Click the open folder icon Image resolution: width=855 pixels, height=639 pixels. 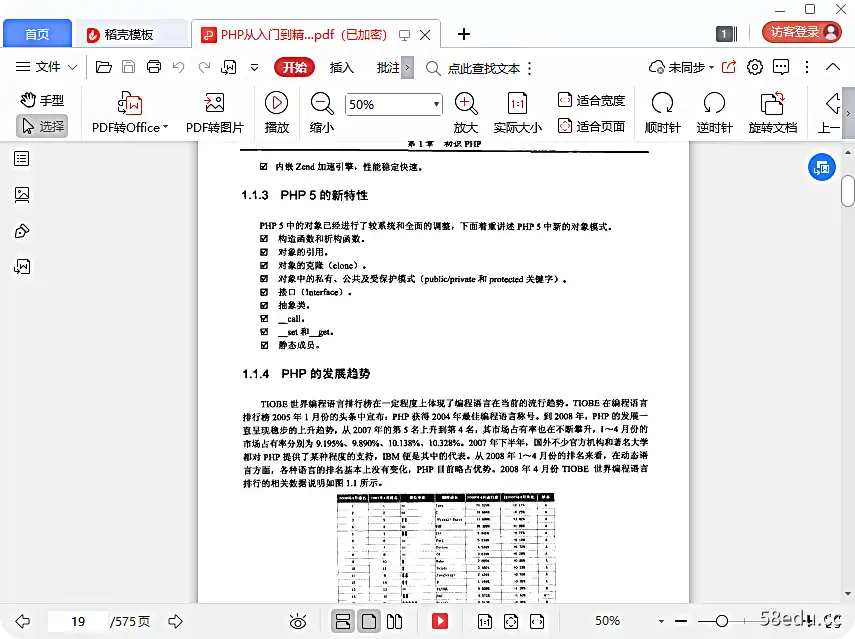coord(104,67)
